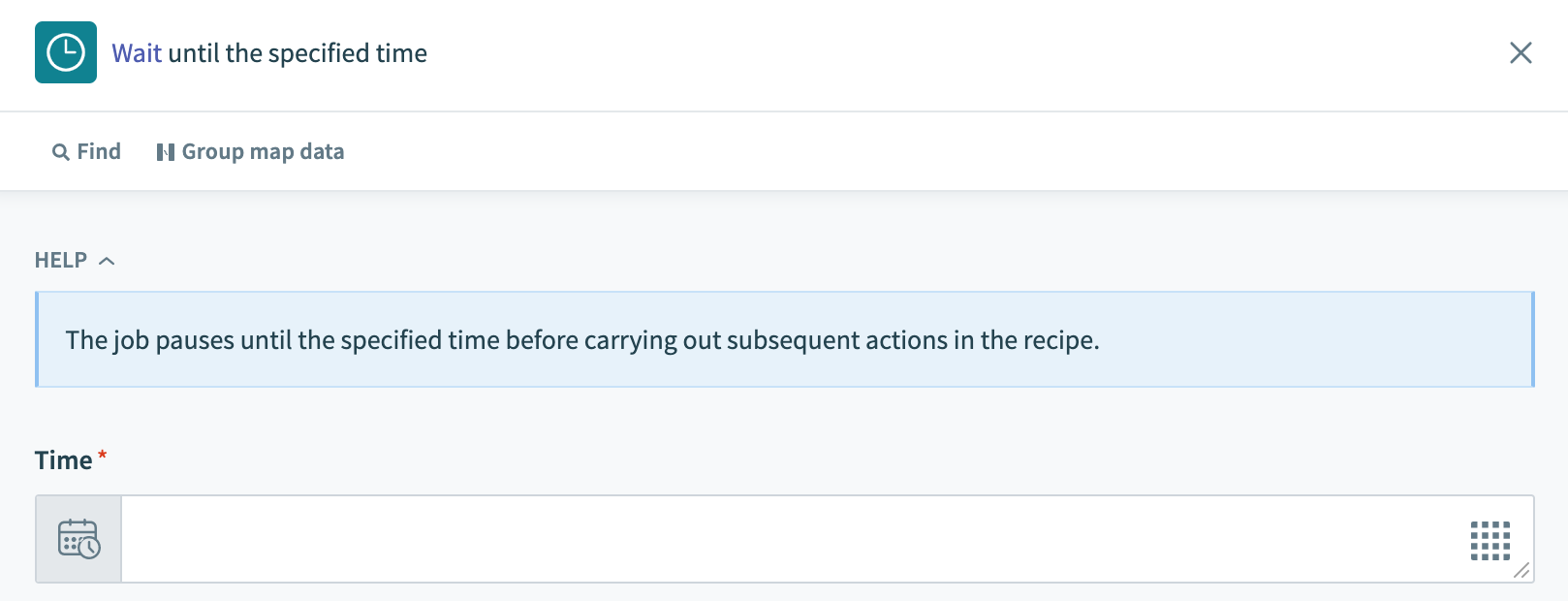Select the magnifying glass Find icon
Image resolution: width=1568 pixels, height=601 pixels.
61,151
